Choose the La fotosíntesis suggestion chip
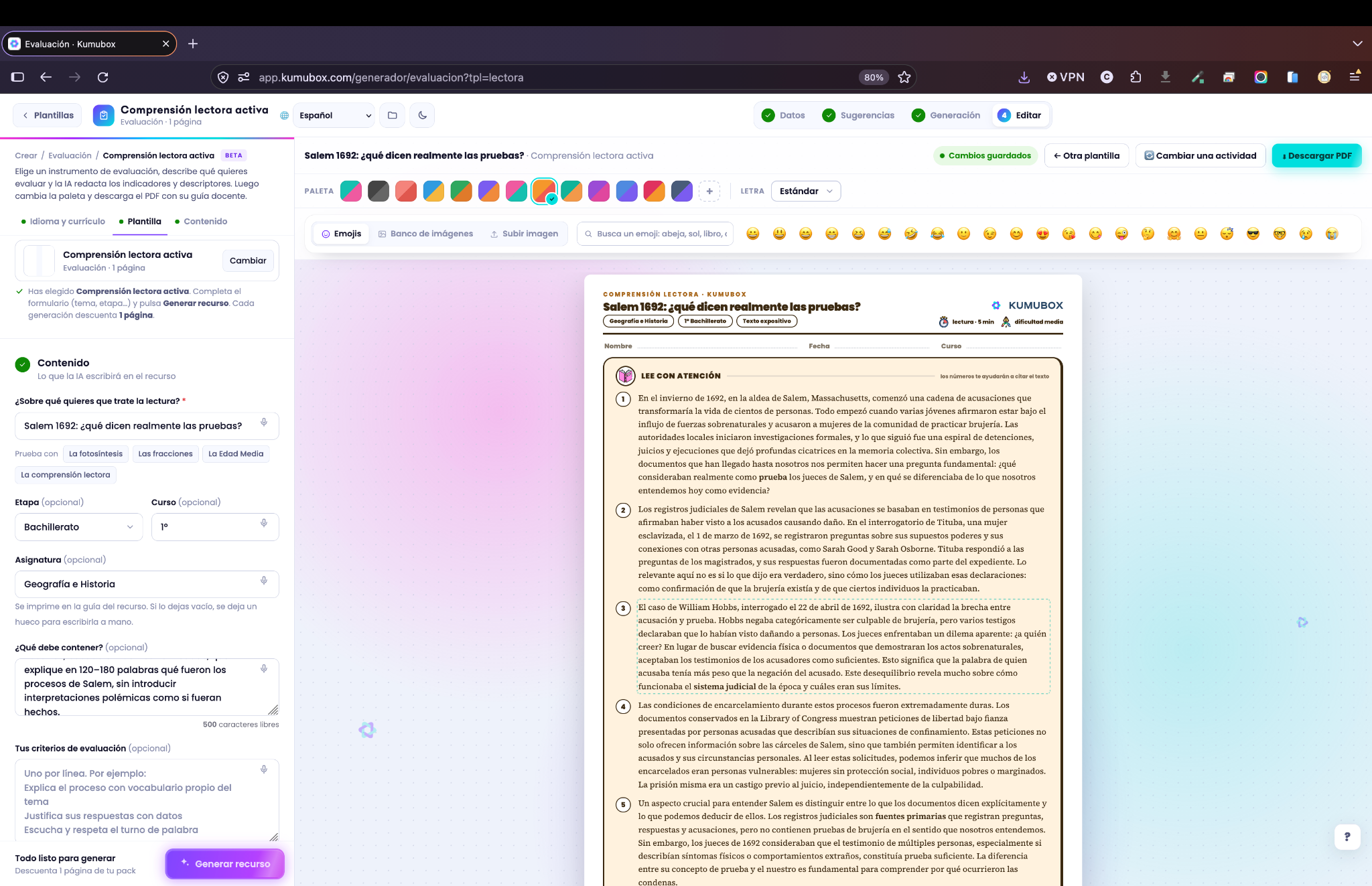The width and height of the screenshot is (1372, 886). click(96, 453)
